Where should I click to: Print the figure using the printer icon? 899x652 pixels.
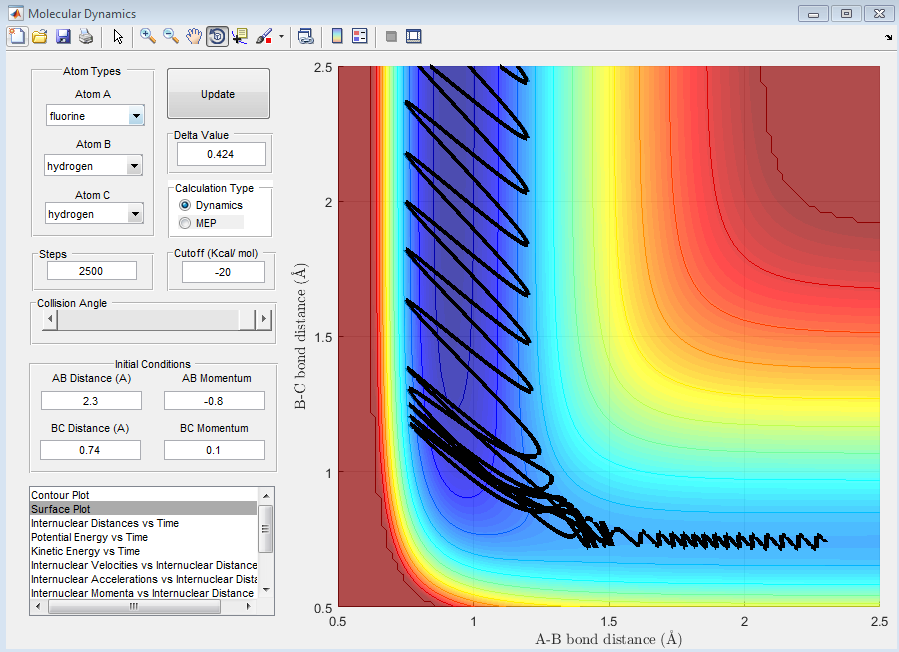86,37
